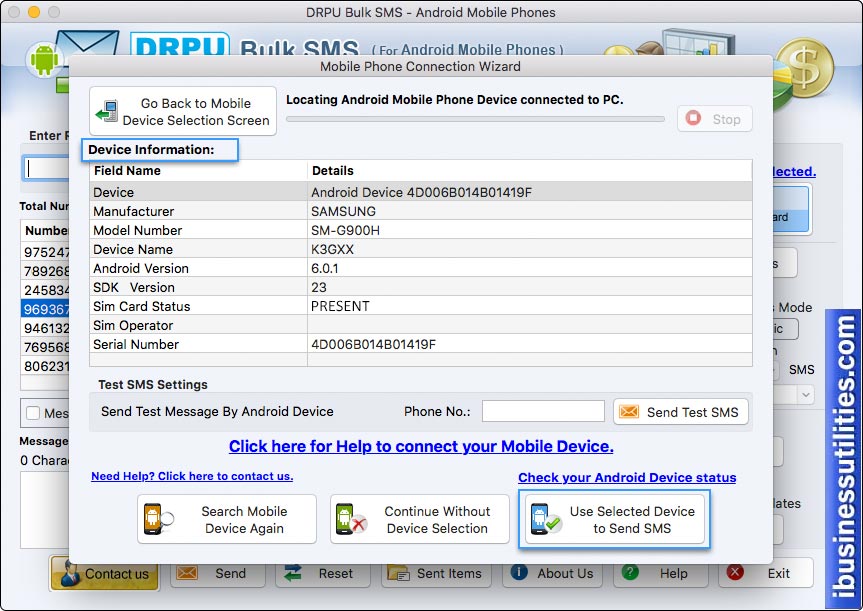
Task: Click the Exit button in main window
Action: (766, 574)
